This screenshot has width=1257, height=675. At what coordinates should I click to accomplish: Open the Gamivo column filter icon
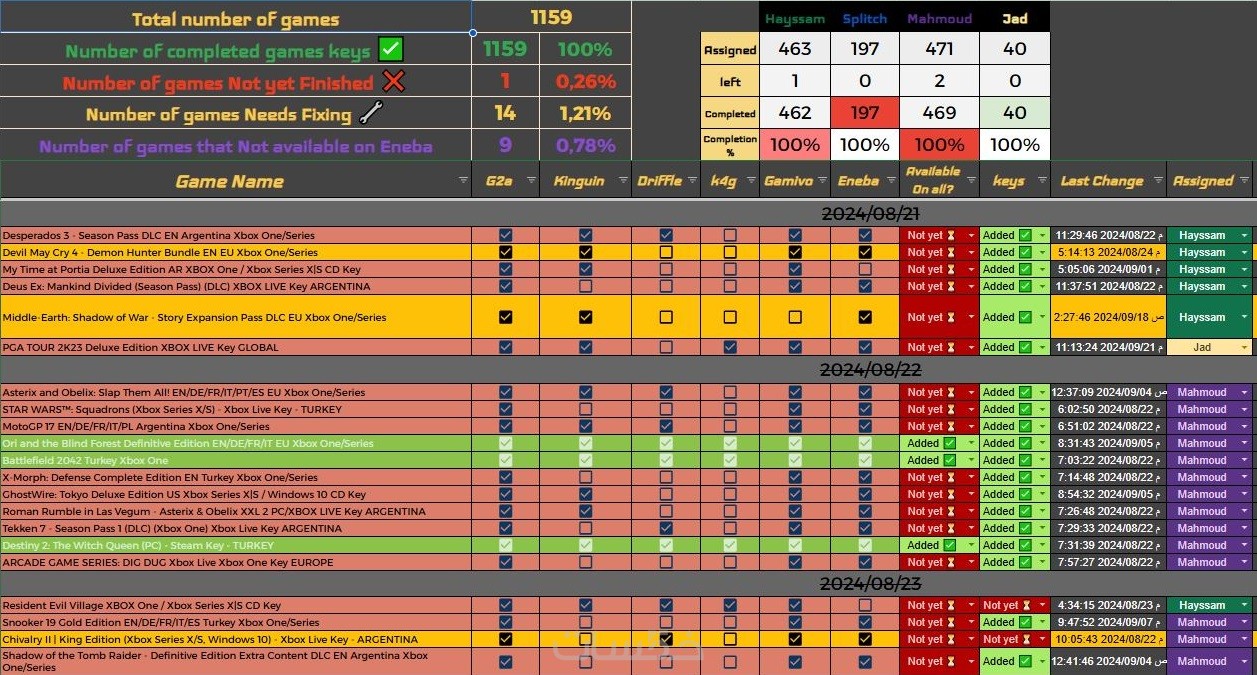(821, 181)
